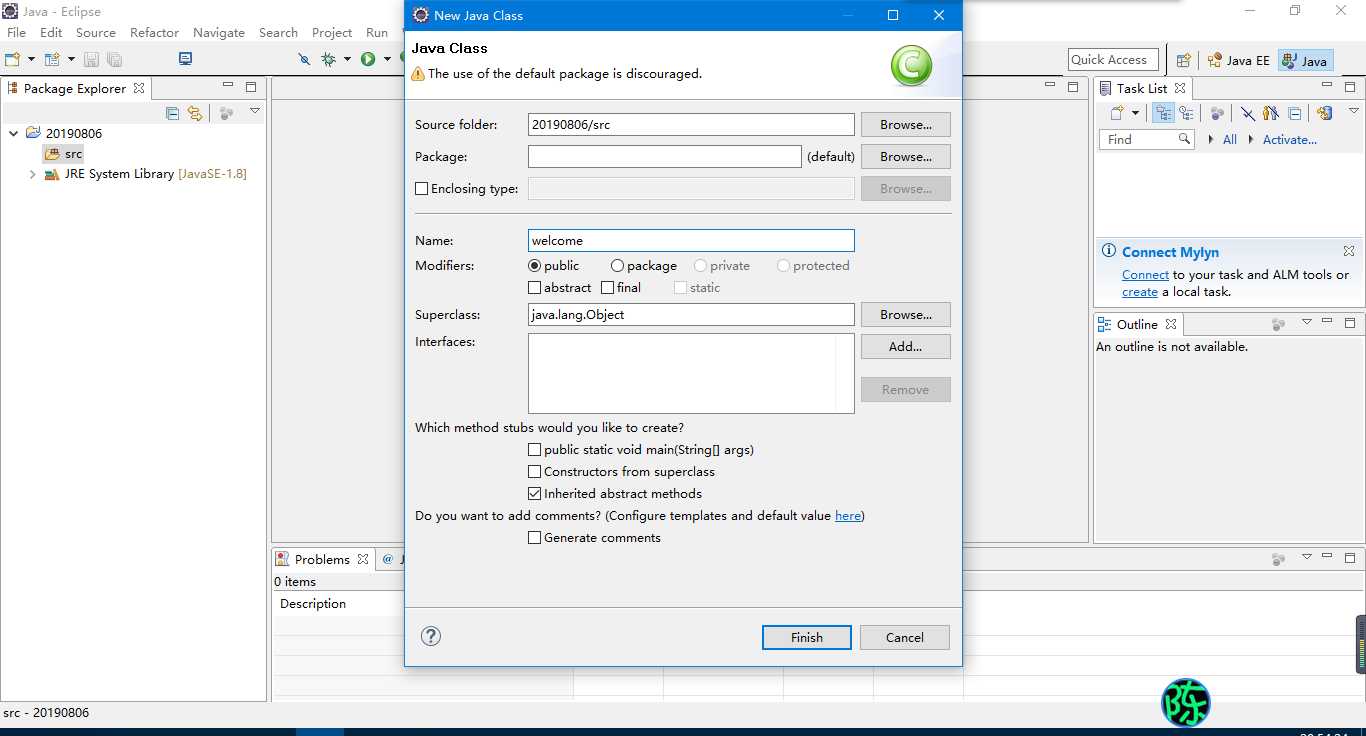Check the final modifier checkbox
Image resolution: width=1366 pixels, height=736 pixels.
608,288
